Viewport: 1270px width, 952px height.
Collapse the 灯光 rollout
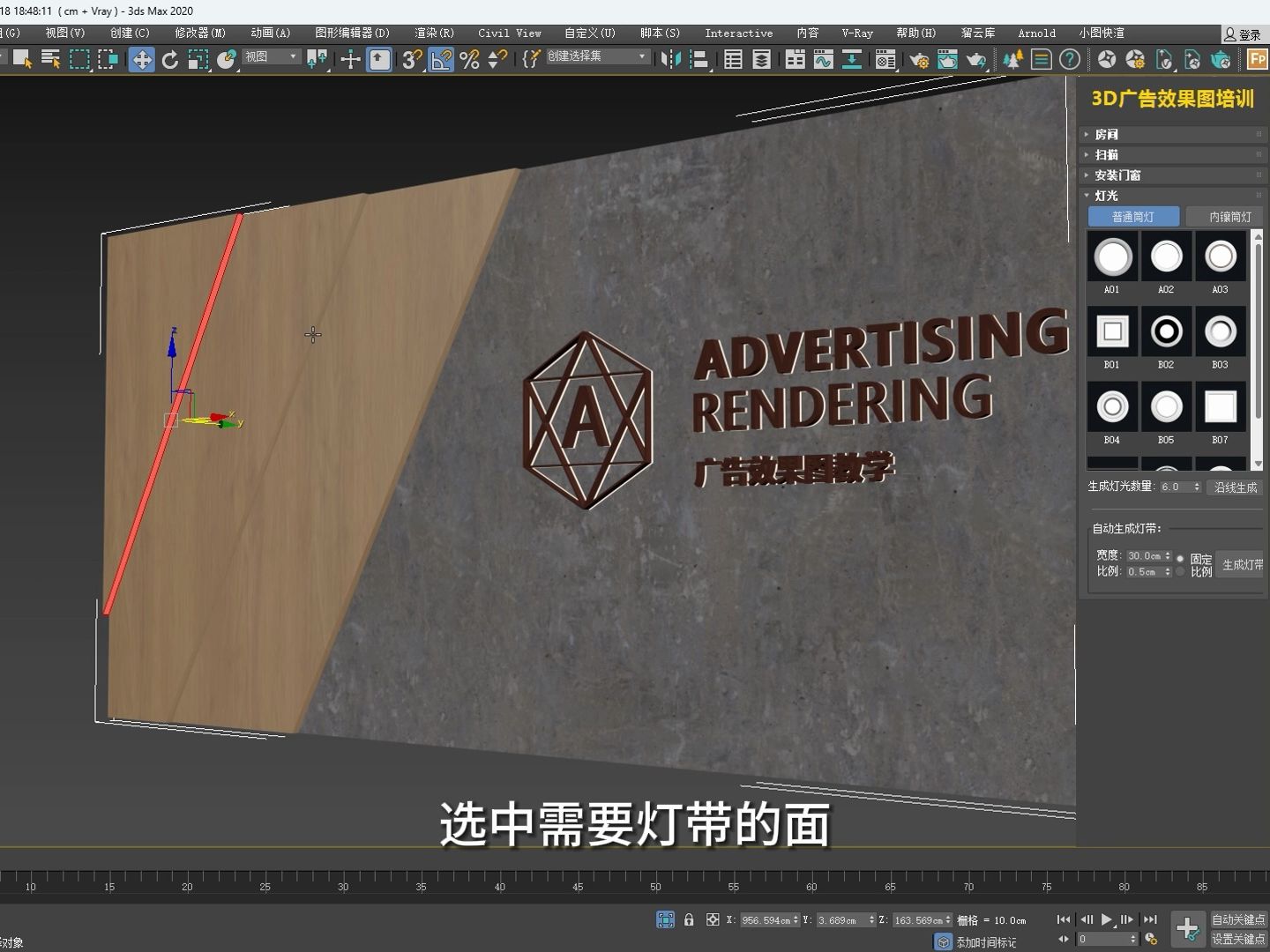point(1174,195)
